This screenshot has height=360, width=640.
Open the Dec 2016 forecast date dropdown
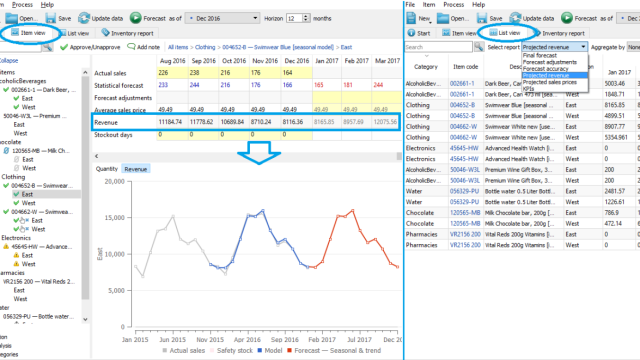click(222, 18)
